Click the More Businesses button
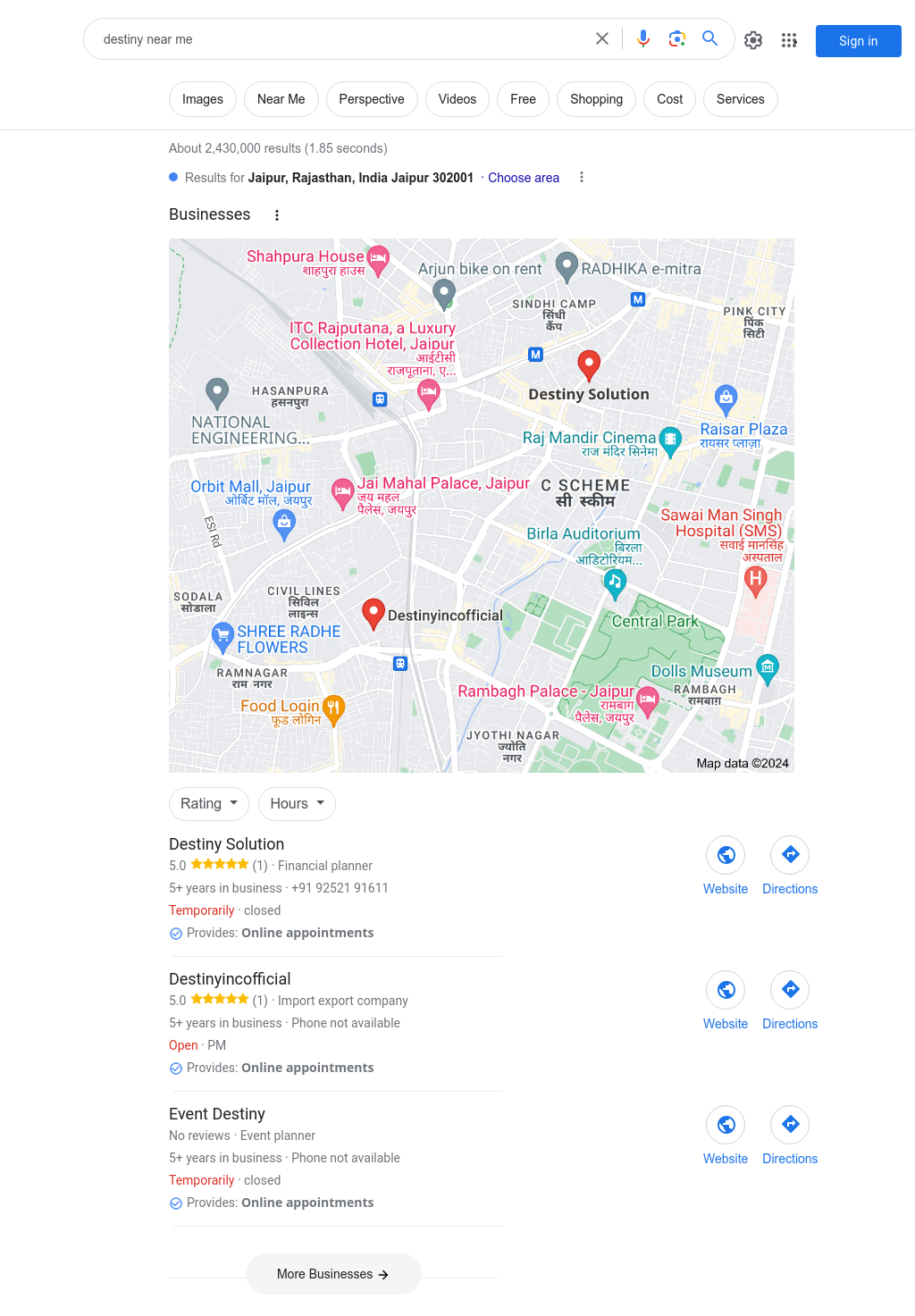This screenshot has width=915, height=1316. [x=333, y=1274]
